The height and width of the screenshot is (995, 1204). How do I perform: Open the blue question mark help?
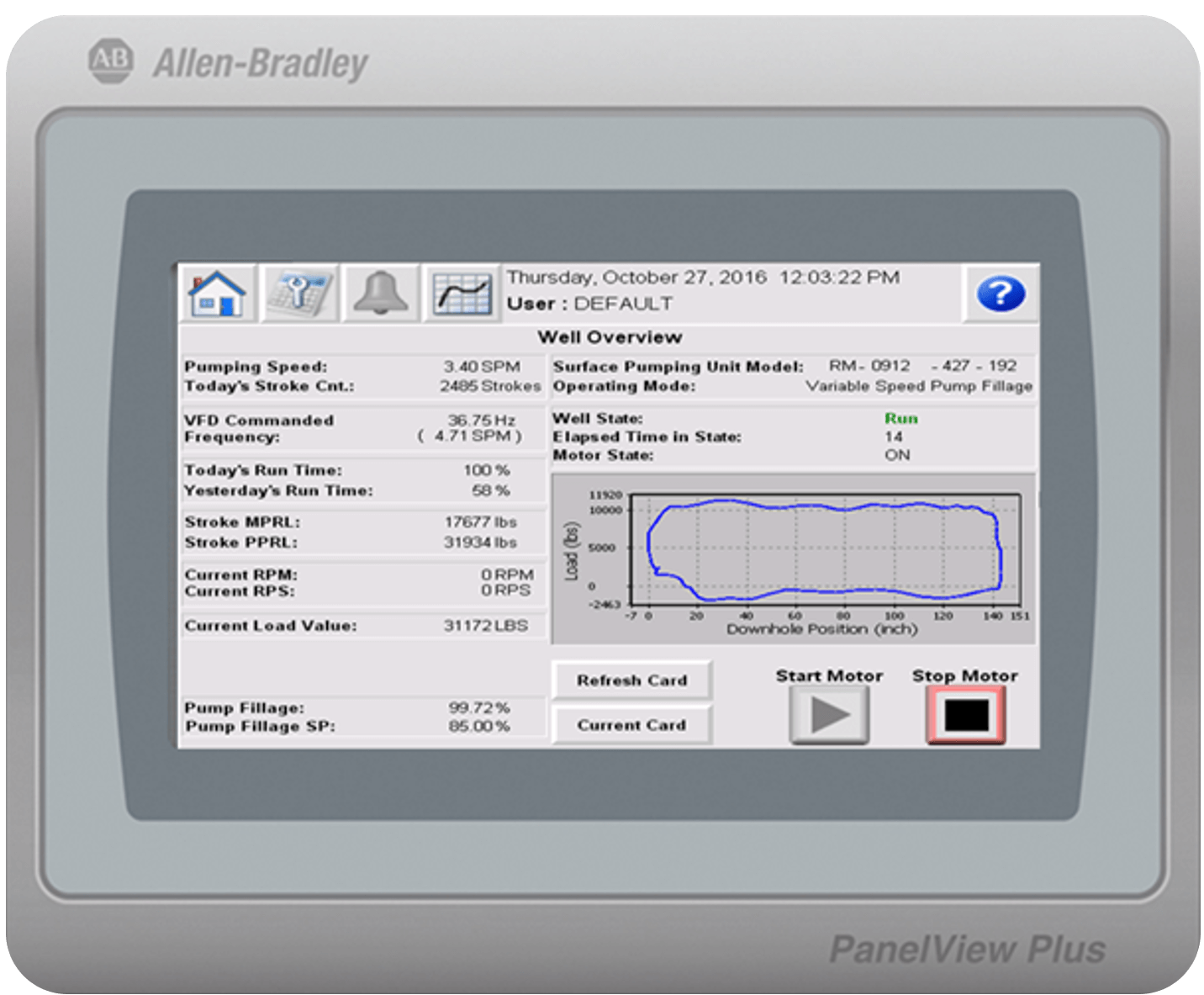point(1001,294)
